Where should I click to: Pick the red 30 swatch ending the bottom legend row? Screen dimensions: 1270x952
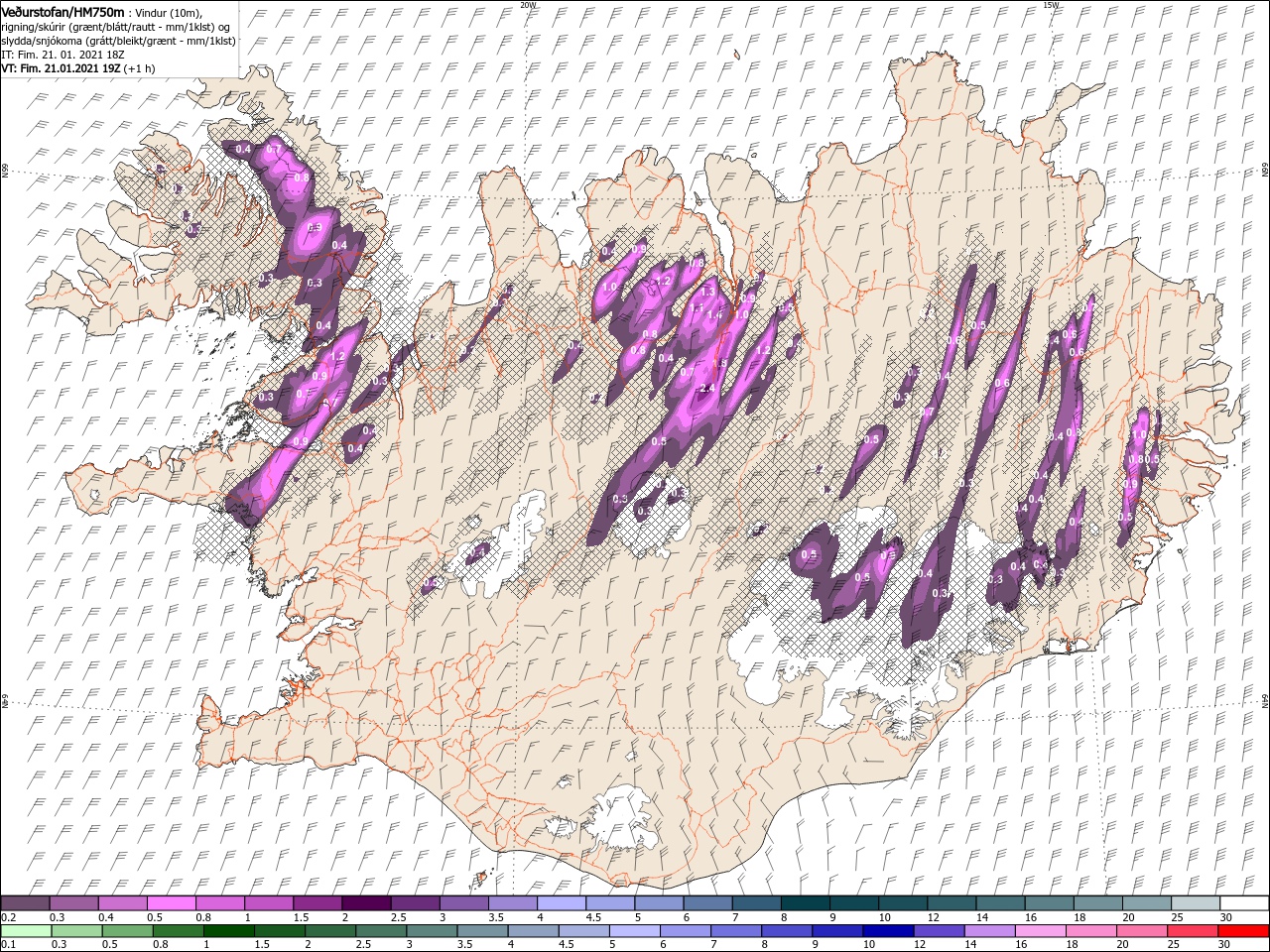[1243, 931]
